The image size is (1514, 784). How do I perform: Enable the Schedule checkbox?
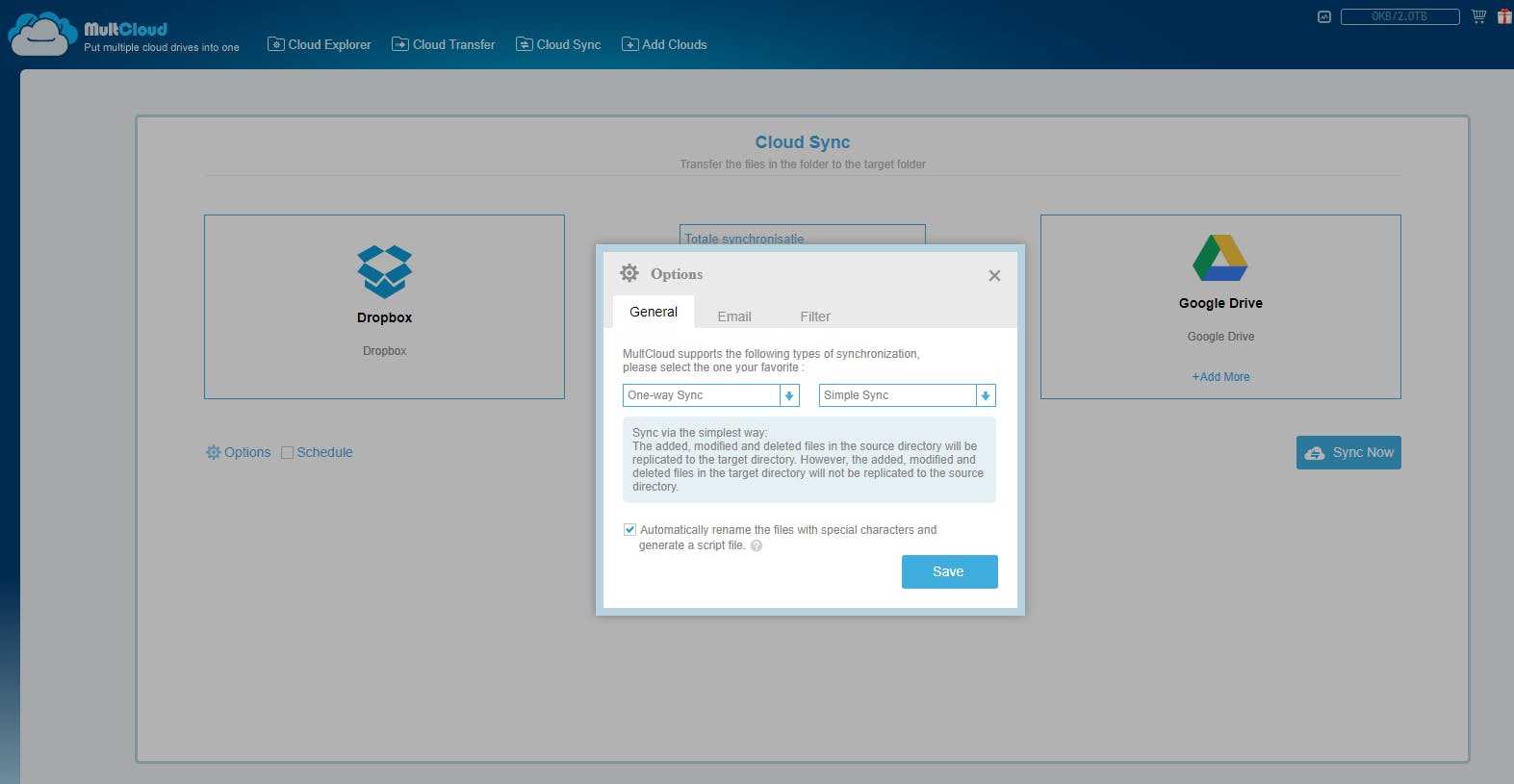(x=287, y=452)
